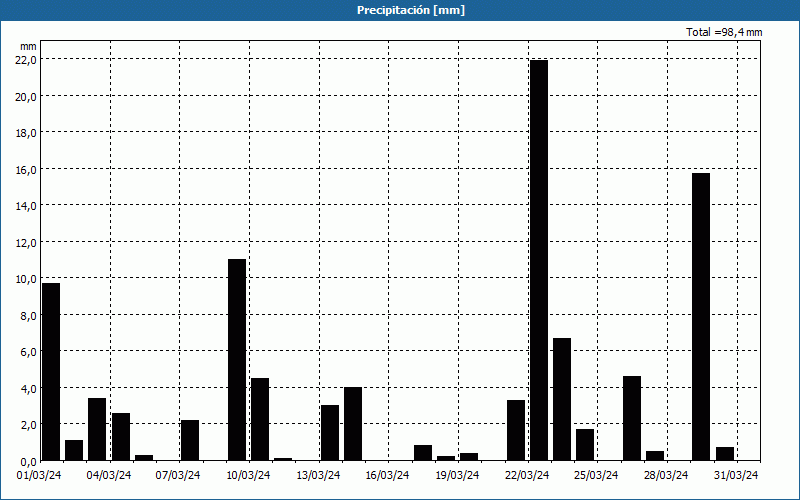Click the bar reaching about 6,7 mm
800x500 pixels.
(562, 399)
